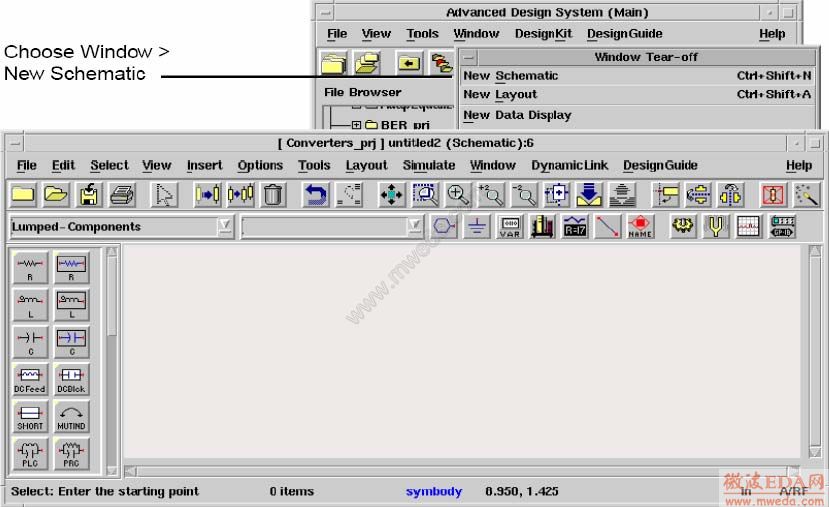Expand the BER_prj folder in File Browser
The width and height of the screenshot is (829, 507).
356,125
